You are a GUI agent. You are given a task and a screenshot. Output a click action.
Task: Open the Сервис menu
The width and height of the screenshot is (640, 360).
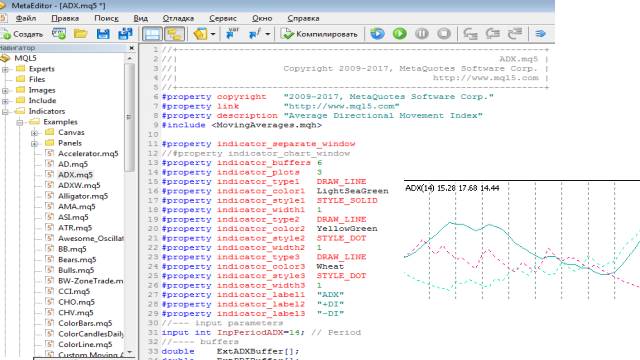[223, 18]
